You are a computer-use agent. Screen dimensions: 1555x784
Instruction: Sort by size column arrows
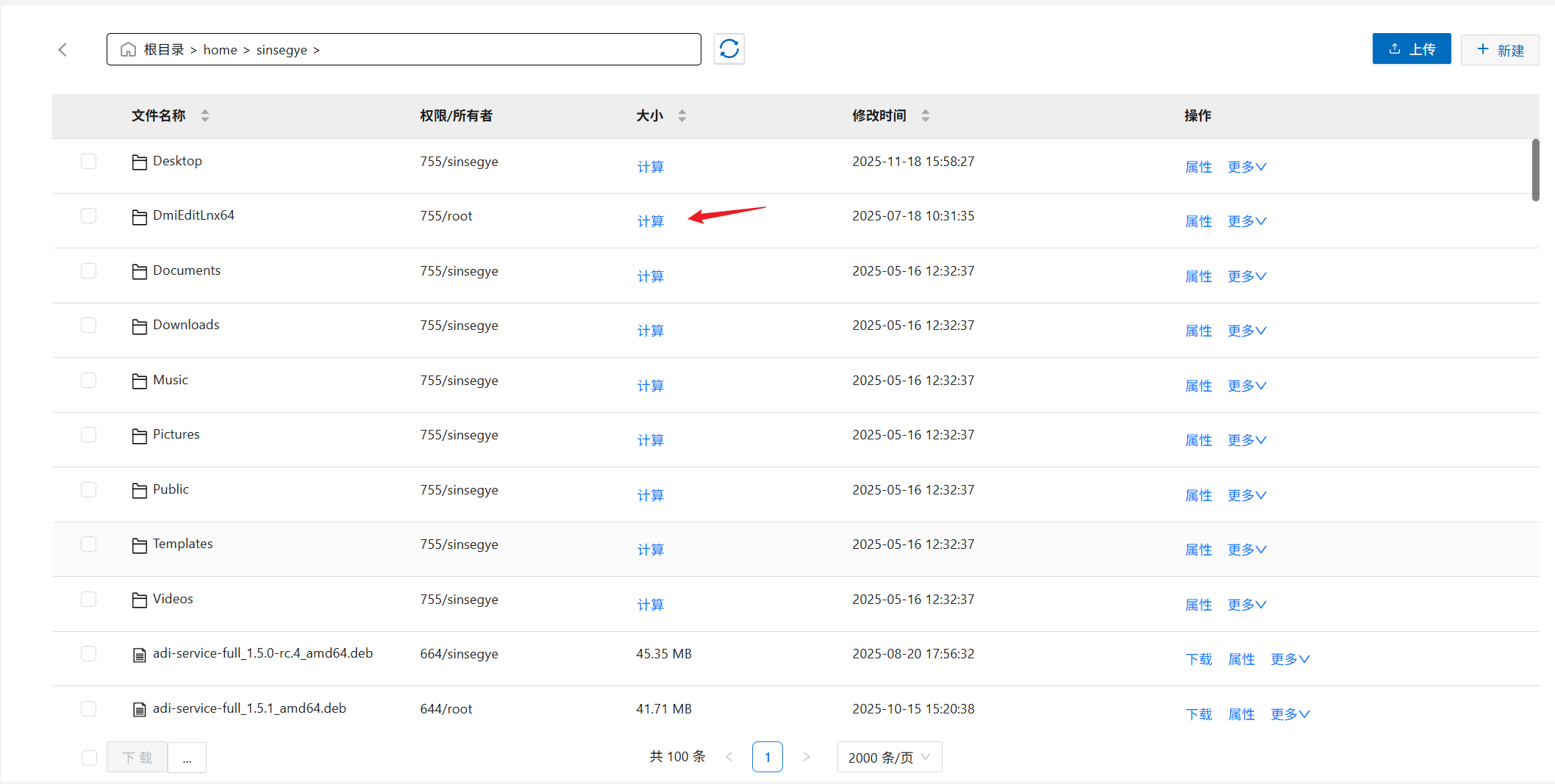pyautogui.click(x=682, y=115)
